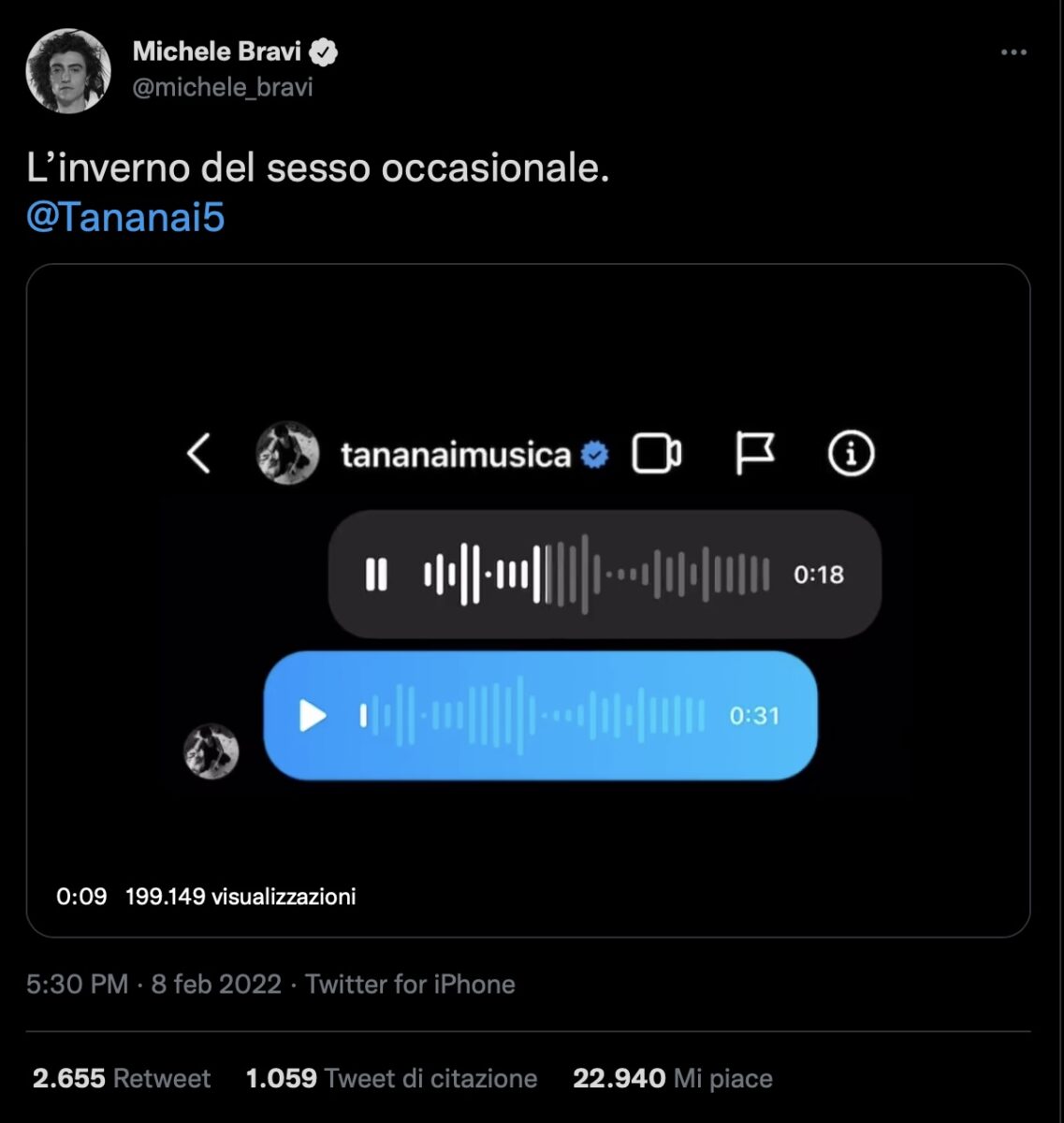
Task: Click the @michele_bravi handle
Action: coord(223,88)
